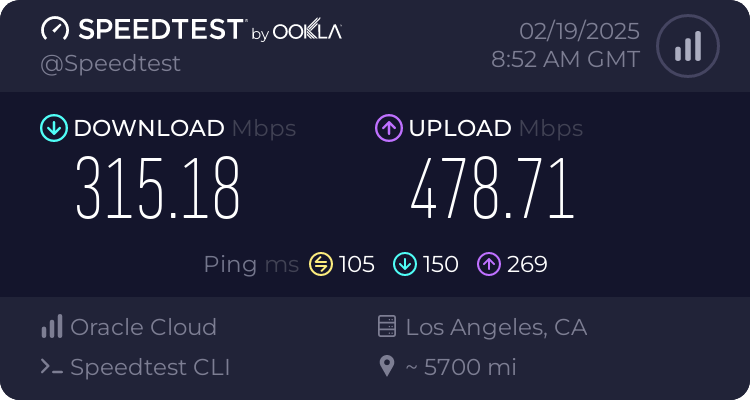Image resolution: width=750 pixels, height=400 pixels.
Task: Click the Oracle Cloud provider name
Action: coord(143,327)
